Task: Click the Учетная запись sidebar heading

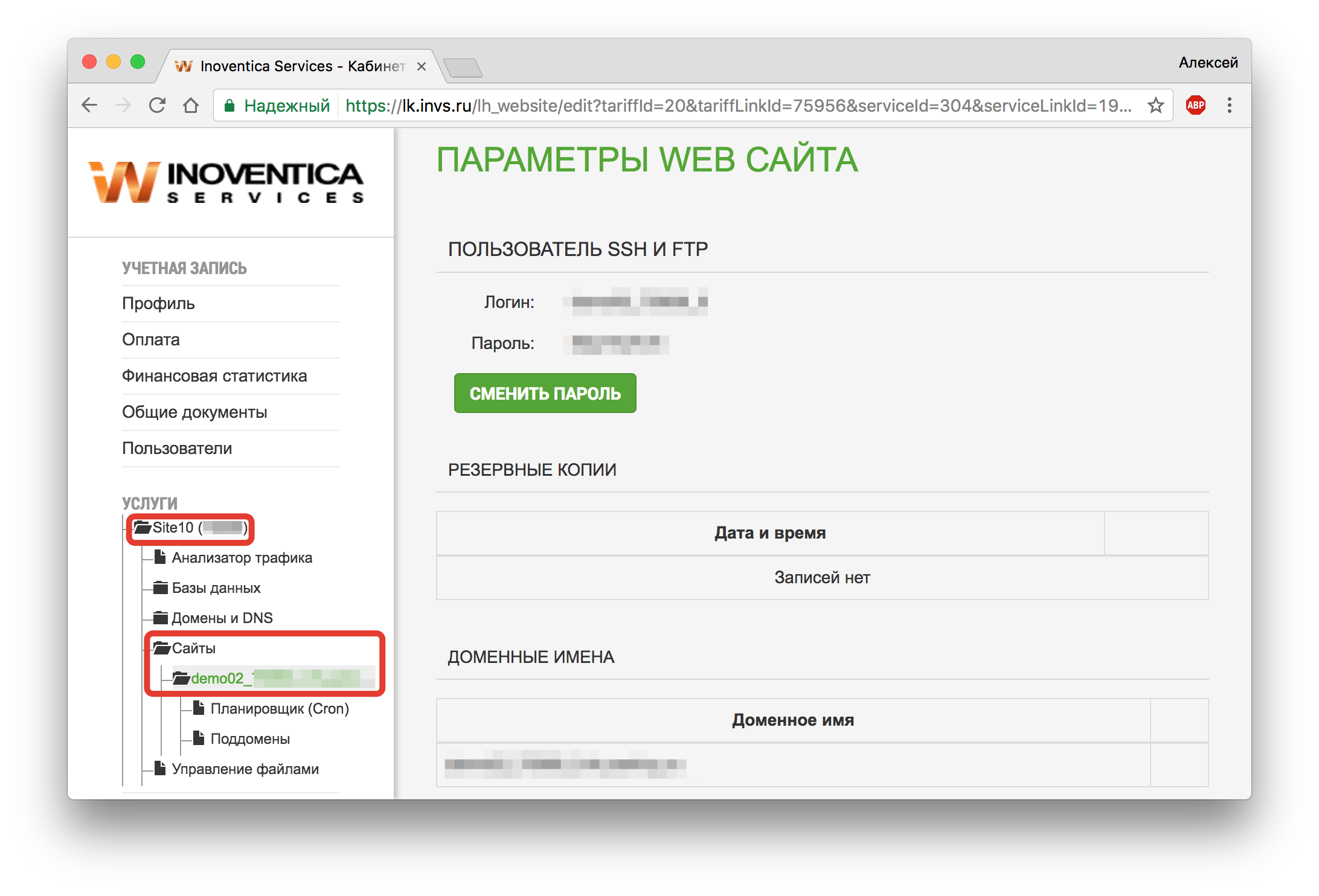Action: point(184,268)
